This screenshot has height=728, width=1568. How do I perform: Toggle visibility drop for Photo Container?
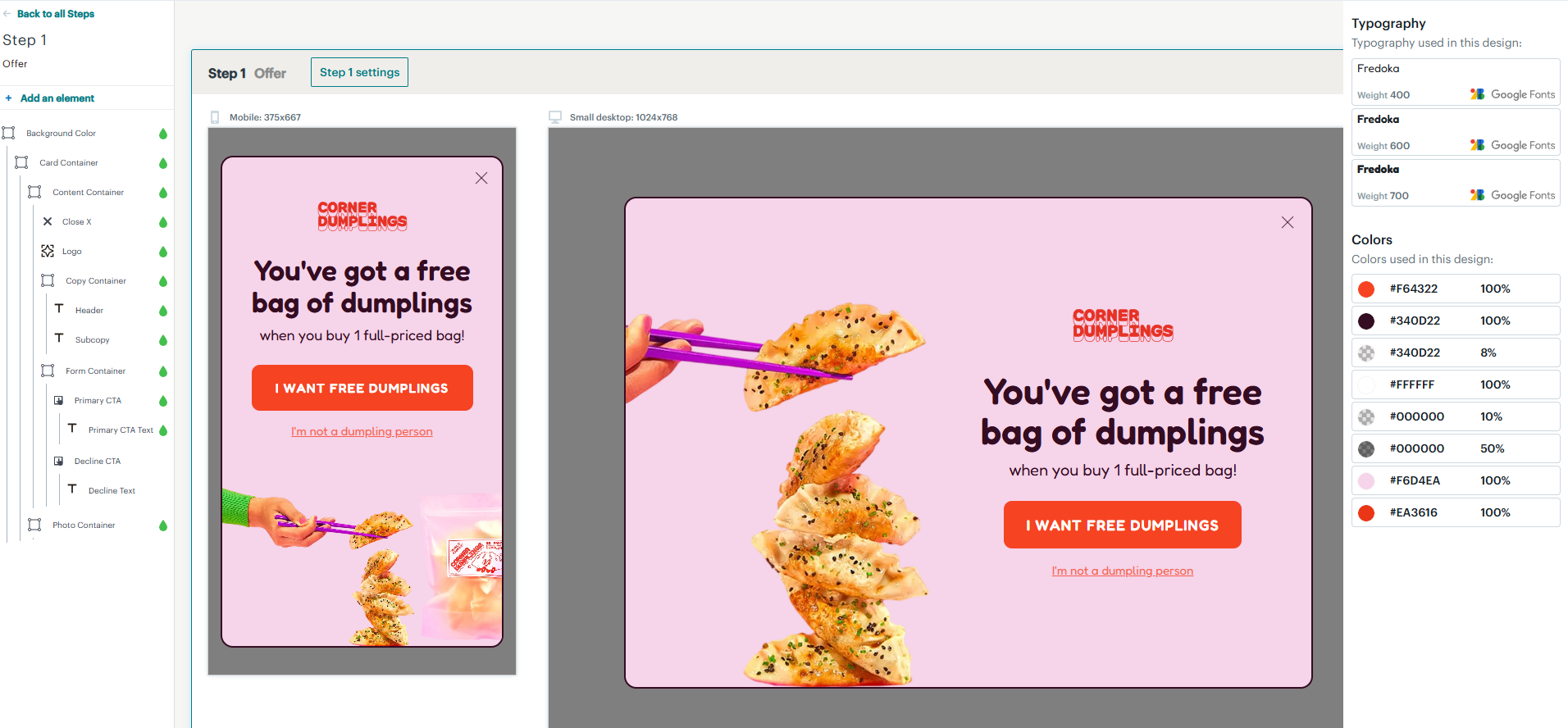163,526
